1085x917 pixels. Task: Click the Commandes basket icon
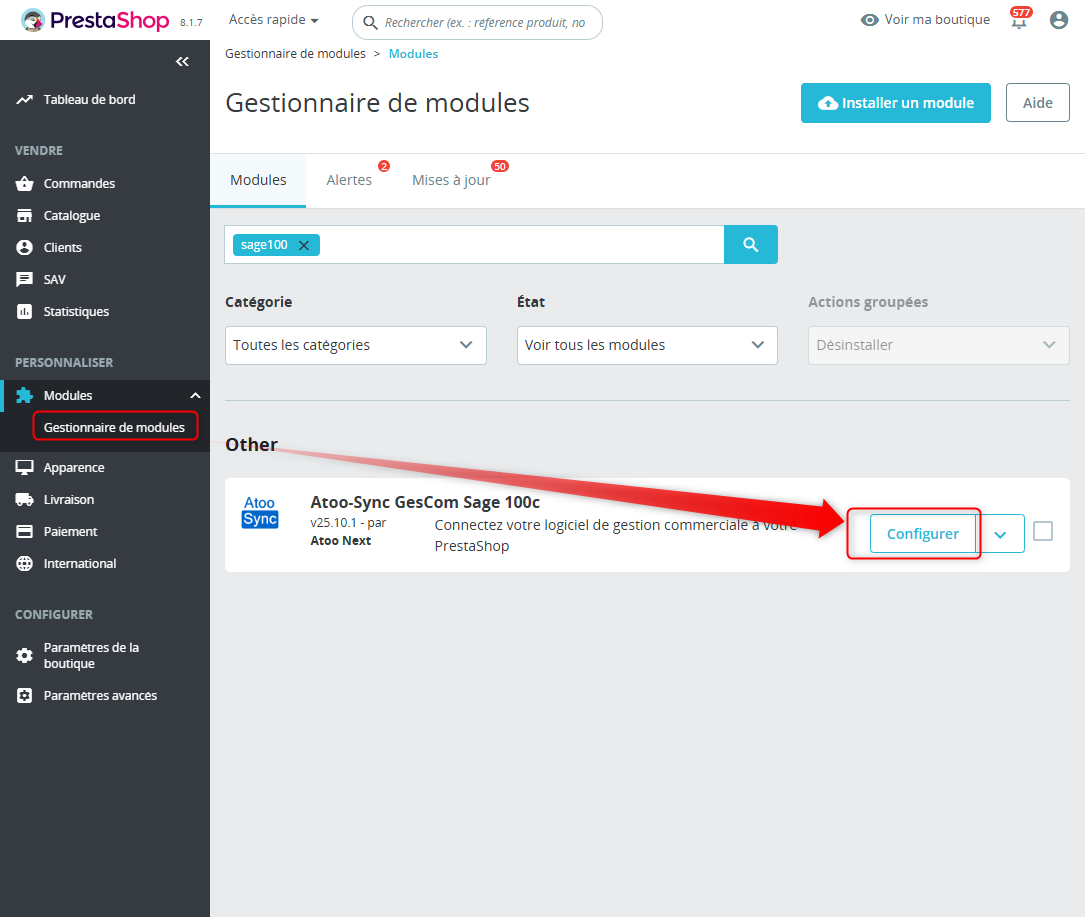(24, 183)
